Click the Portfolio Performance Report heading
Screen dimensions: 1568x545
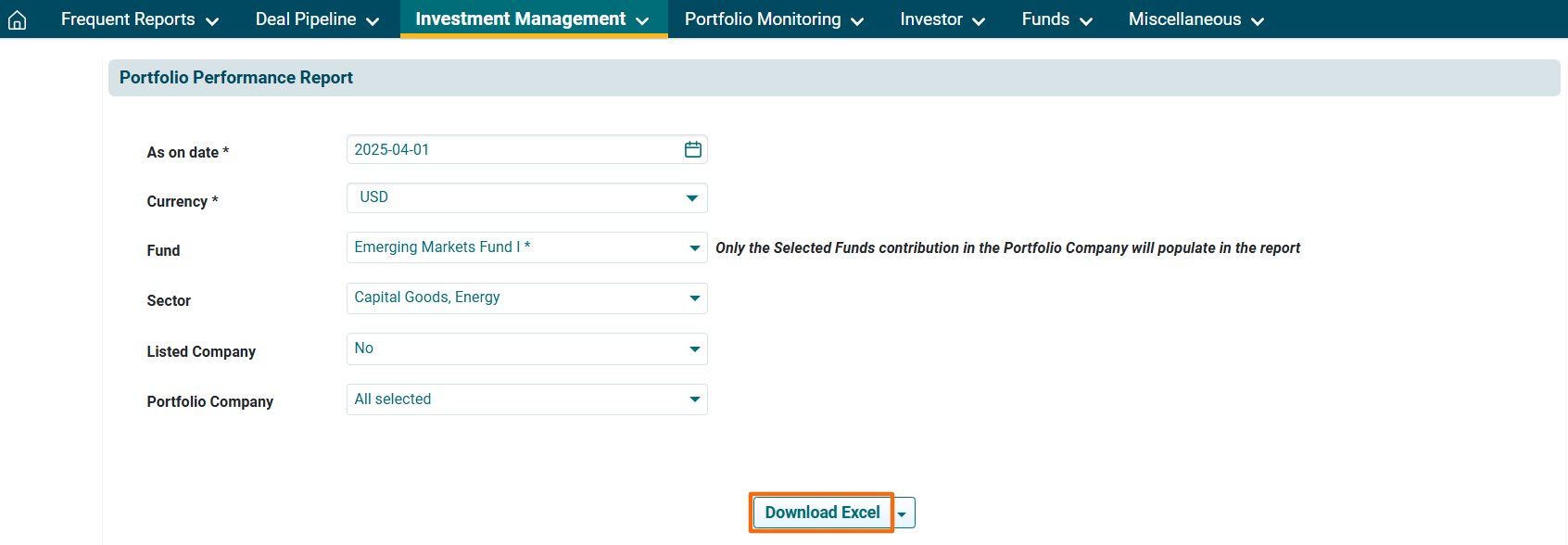[x=236, y=78]
